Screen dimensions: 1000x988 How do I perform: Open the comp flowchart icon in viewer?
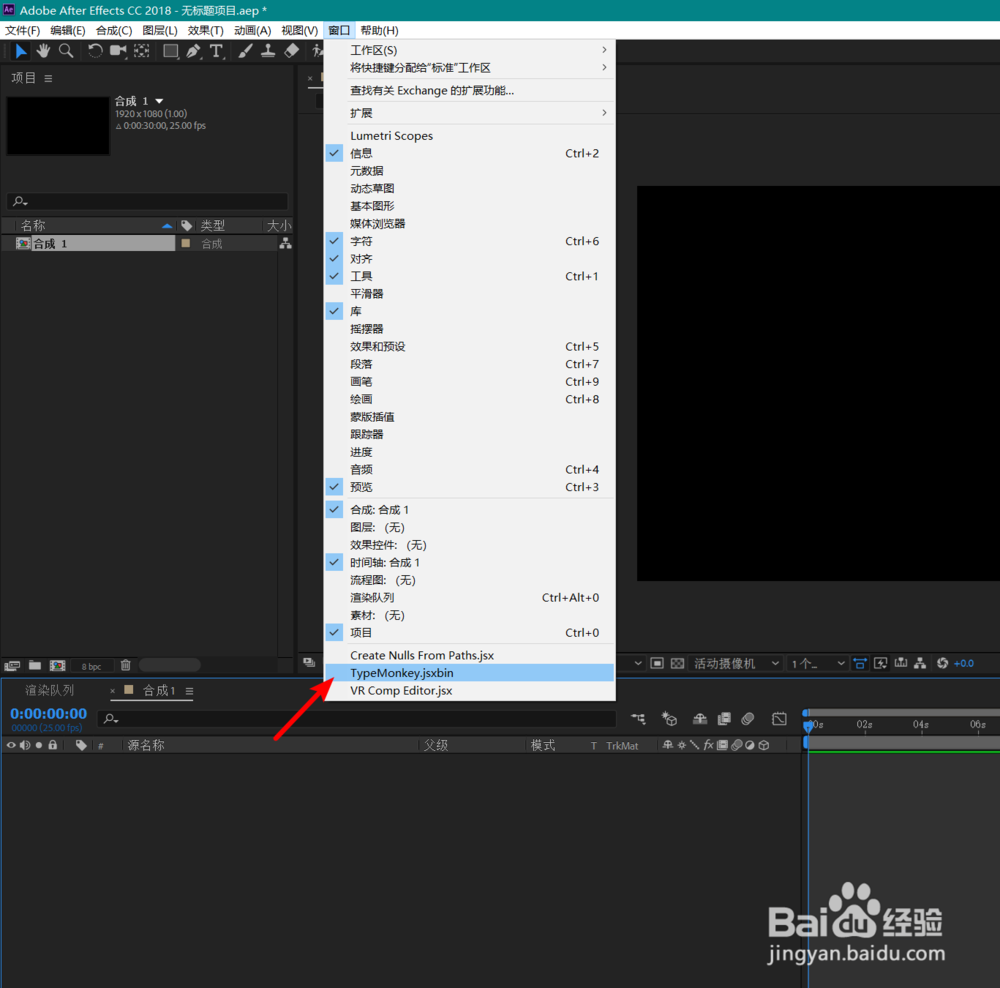[x=920, y=663]
